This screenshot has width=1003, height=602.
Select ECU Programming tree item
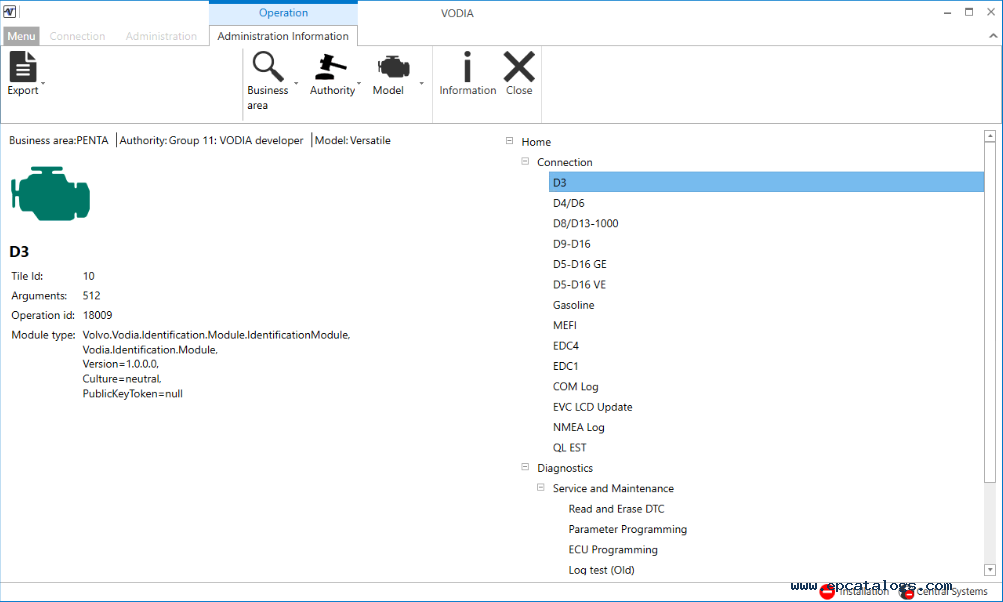click(x=613, y=550)
